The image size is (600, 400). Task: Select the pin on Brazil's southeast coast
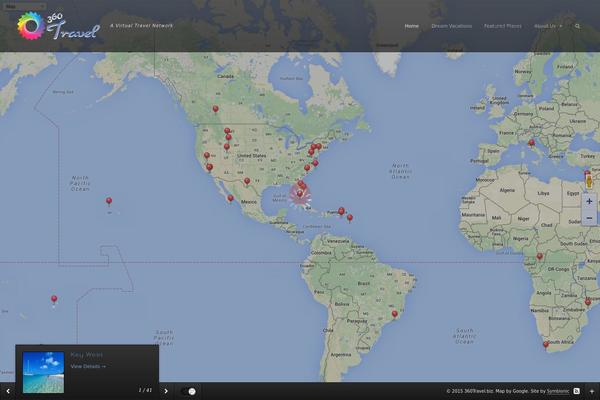pyautogui.click(x=395, y=314)
